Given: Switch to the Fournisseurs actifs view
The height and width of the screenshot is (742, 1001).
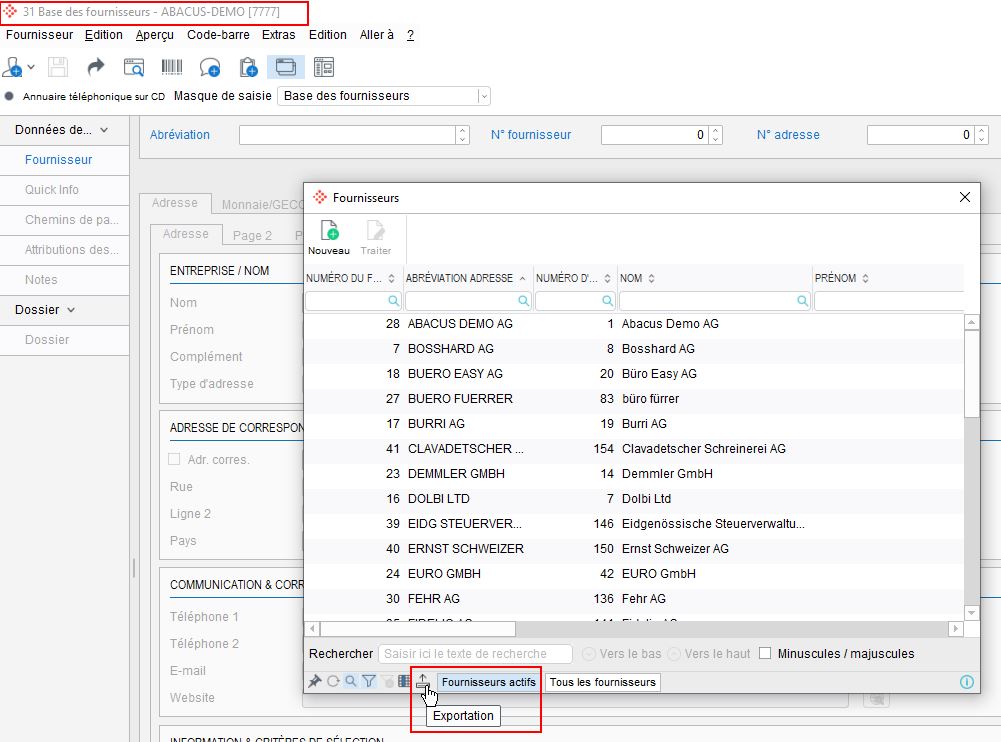Looking at the screenshot, I should (489, 682).
